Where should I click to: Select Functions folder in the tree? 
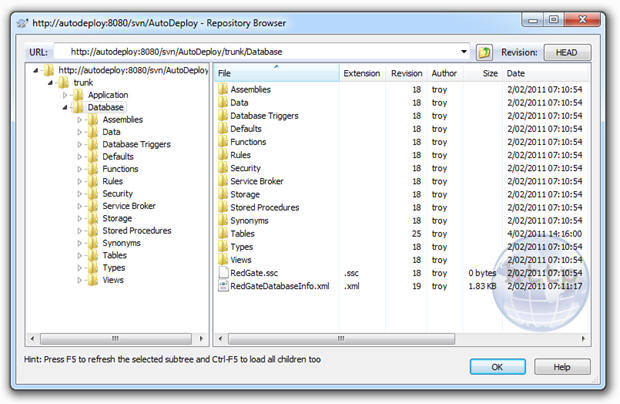pos(120,169)
